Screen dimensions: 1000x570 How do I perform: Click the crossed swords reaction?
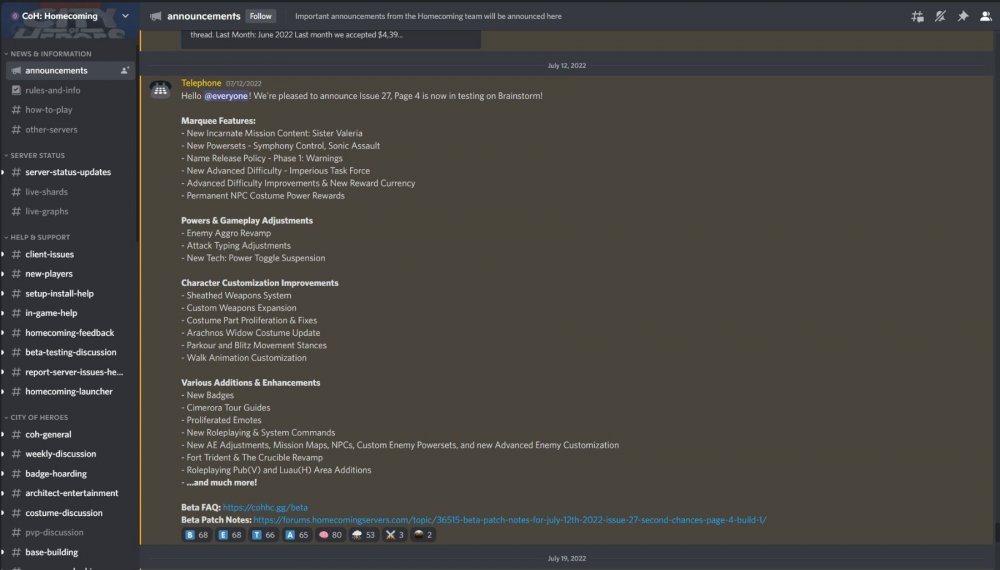397,535
